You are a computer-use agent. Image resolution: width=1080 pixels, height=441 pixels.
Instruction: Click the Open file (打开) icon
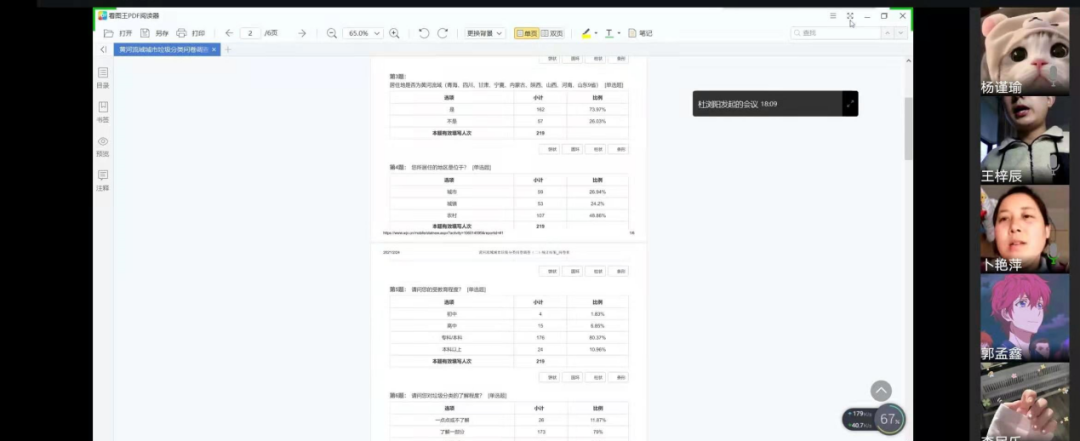pyautogui.click(x=108, y=33)
